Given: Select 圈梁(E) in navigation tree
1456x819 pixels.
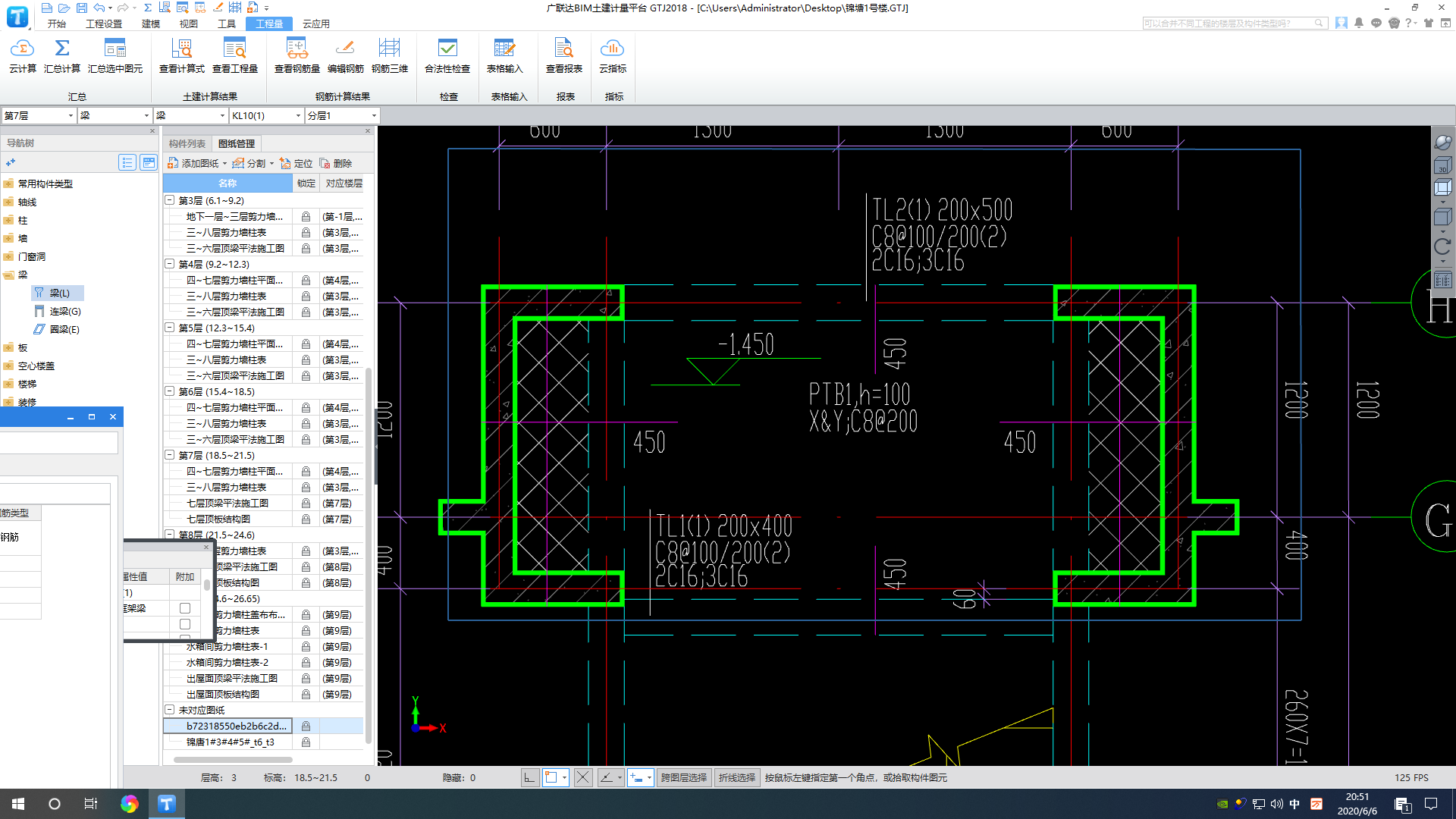Looking at the screenshot, I should [58, 329].
